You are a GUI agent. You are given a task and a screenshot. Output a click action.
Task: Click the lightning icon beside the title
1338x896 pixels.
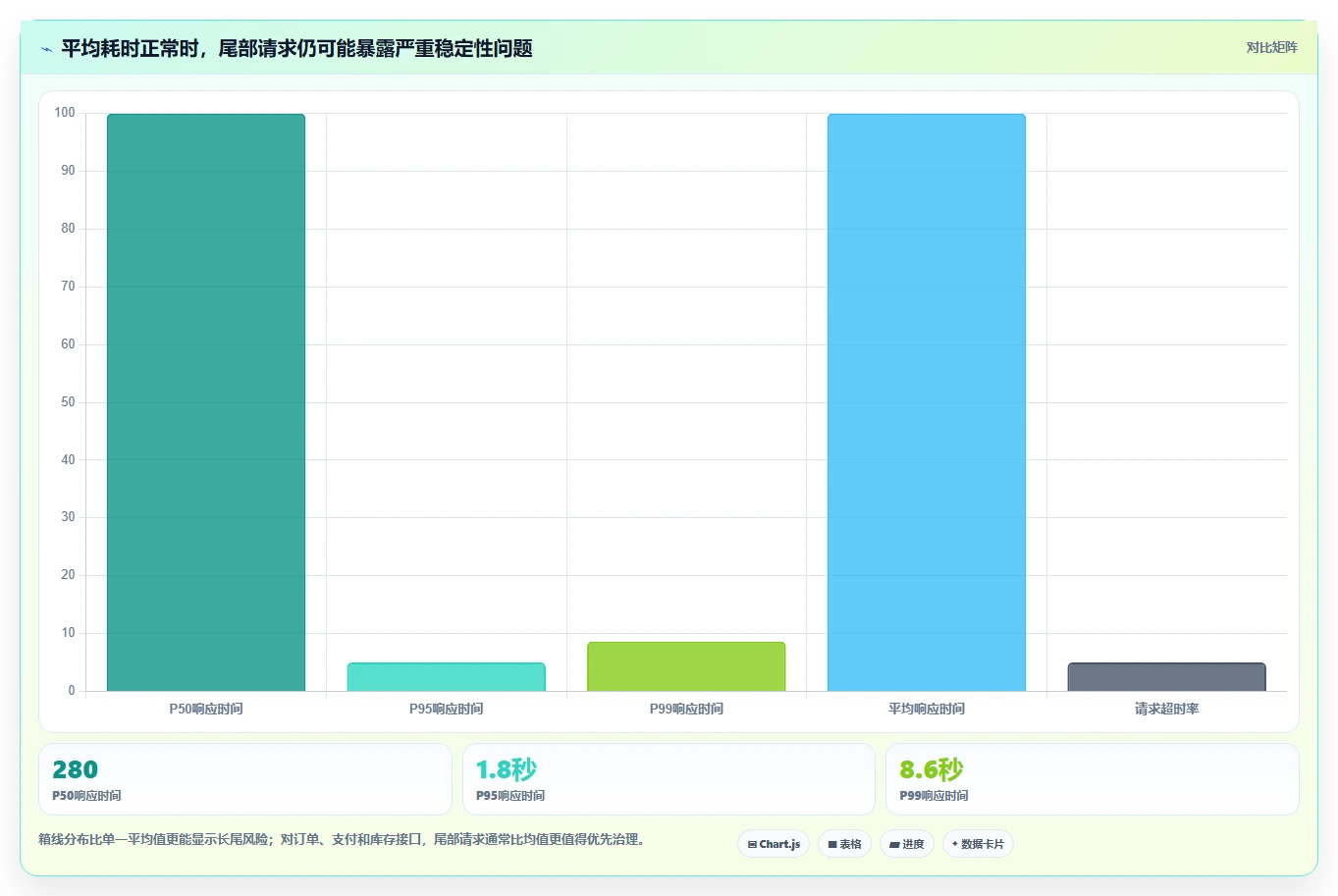tap(46, 49)
